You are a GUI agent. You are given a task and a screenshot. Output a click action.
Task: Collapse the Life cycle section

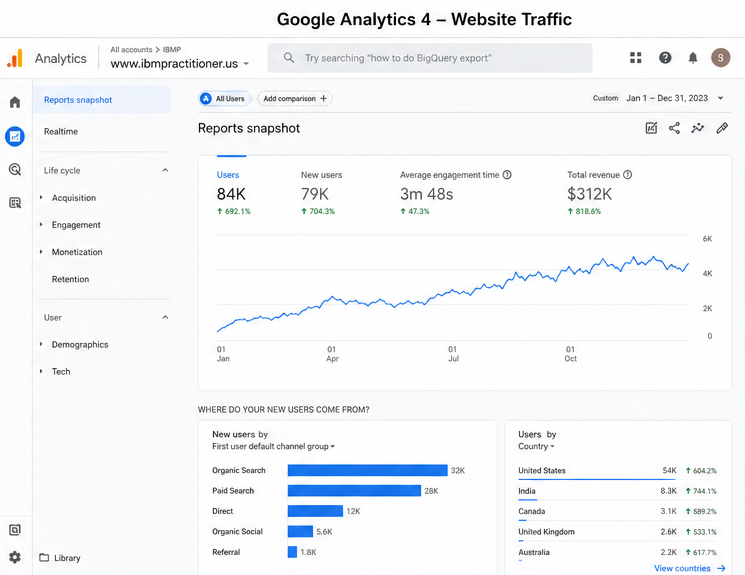[165, 170]
